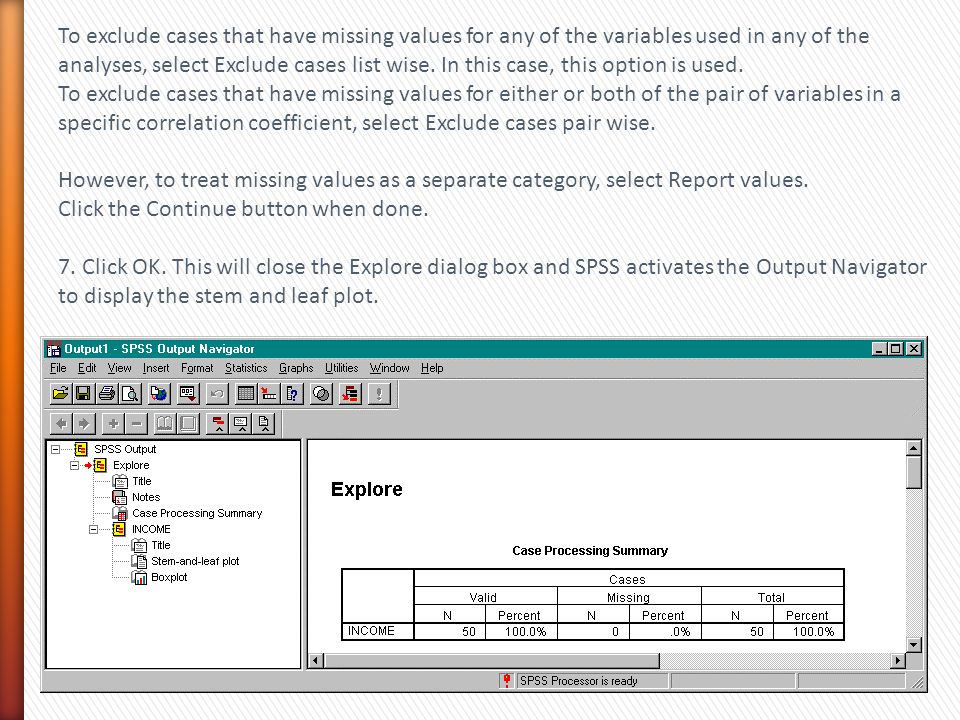This screenshot has width=960, height=720.
Task: Click the vertical scrollbar thumb
Action: click(913, 472)
